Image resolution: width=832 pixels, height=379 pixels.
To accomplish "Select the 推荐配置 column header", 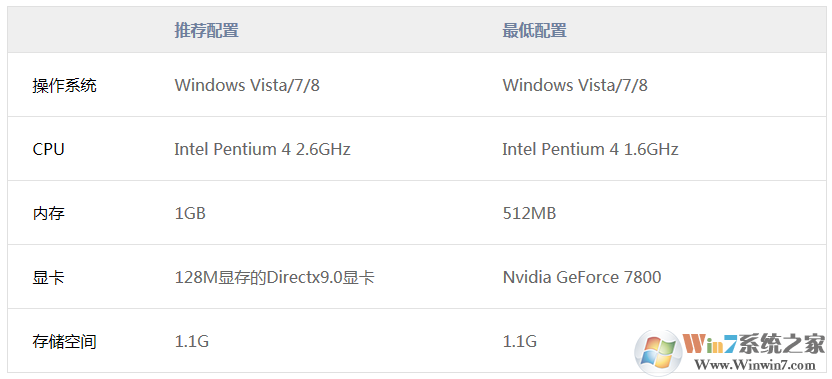I will [206, 30].
